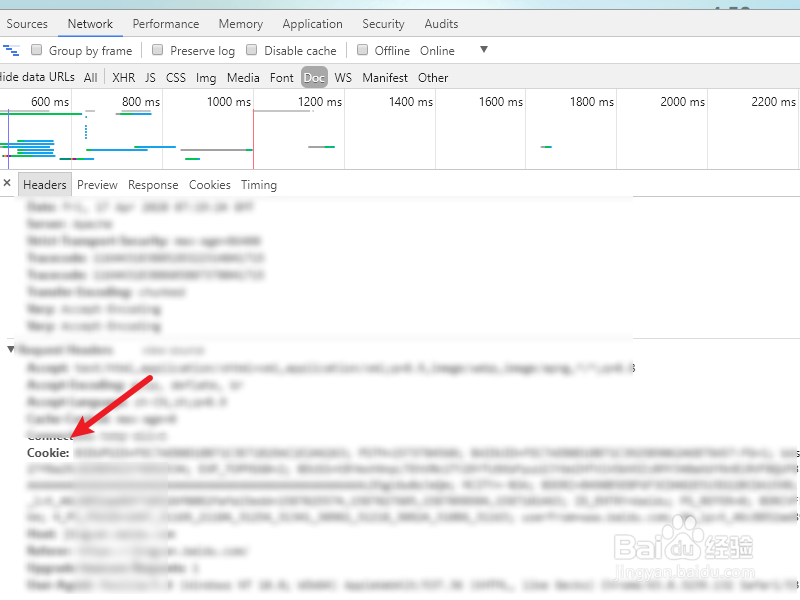Click the 600 ms timeline label
The height and width of the screenshot is (600, 800).
point(50,102)
